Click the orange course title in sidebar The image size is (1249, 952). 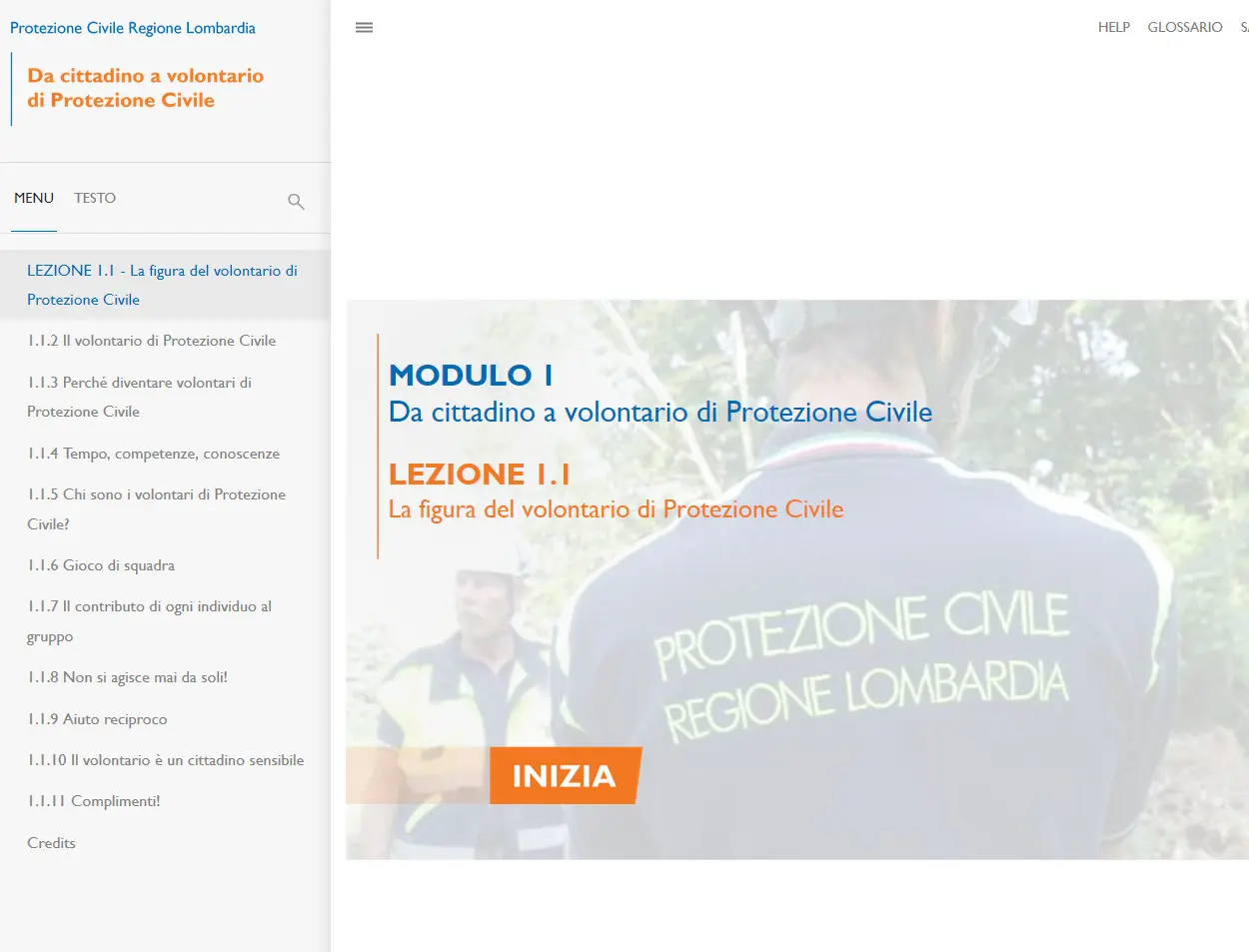(x=146, y=88)
